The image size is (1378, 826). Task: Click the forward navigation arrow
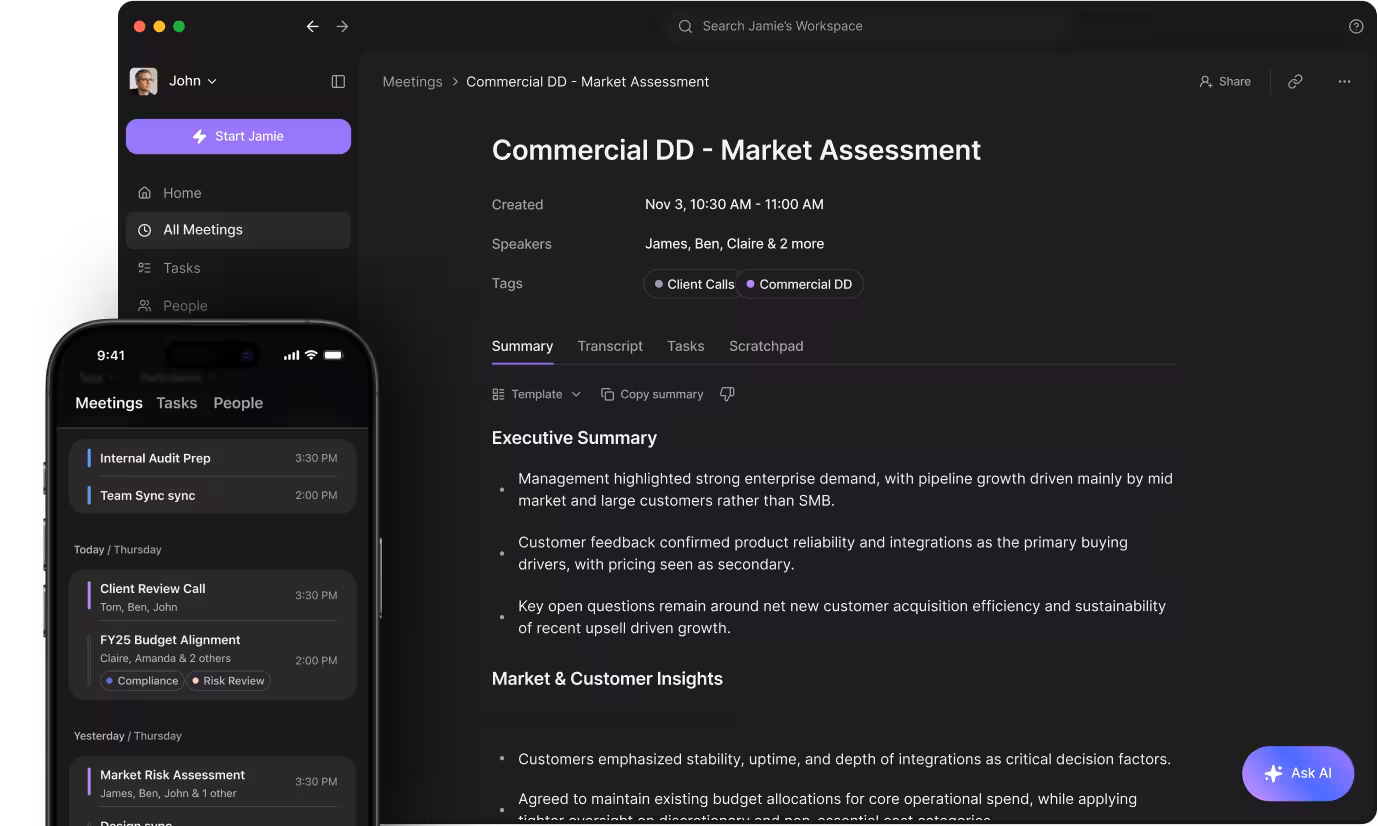point(342,27)
